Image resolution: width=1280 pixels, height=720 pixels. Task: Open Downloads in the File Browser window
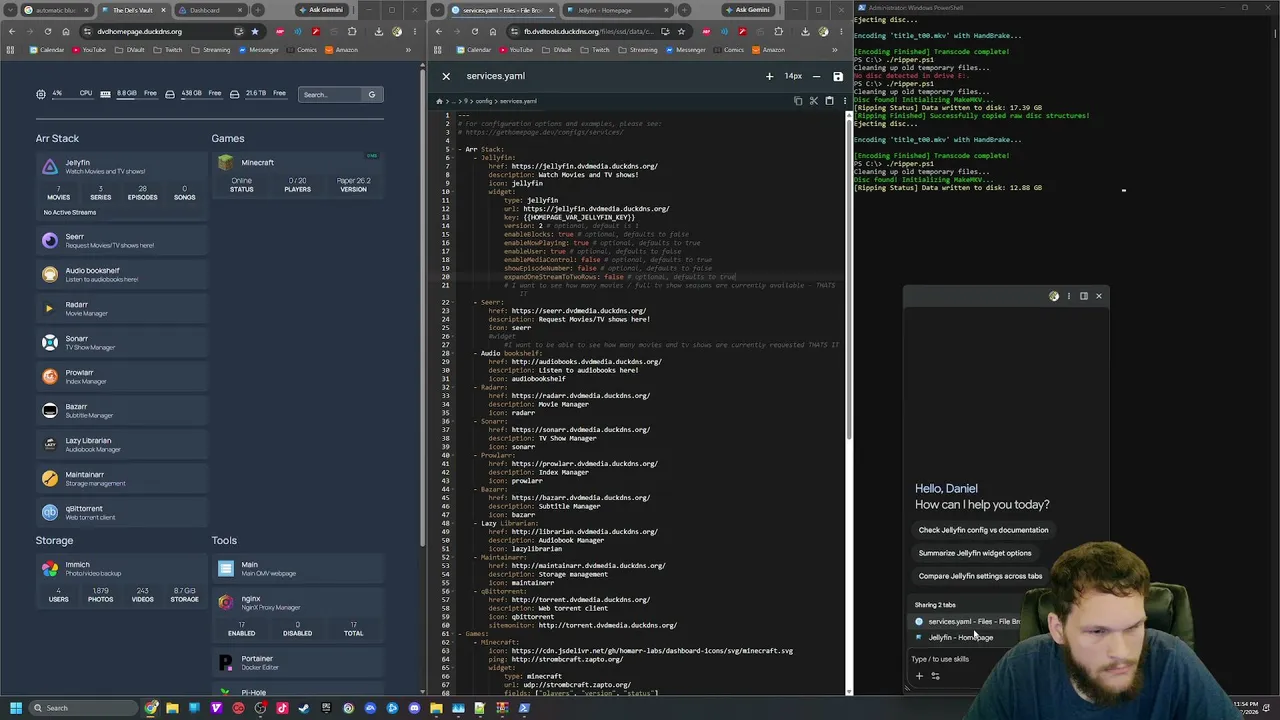coord(805,31)
